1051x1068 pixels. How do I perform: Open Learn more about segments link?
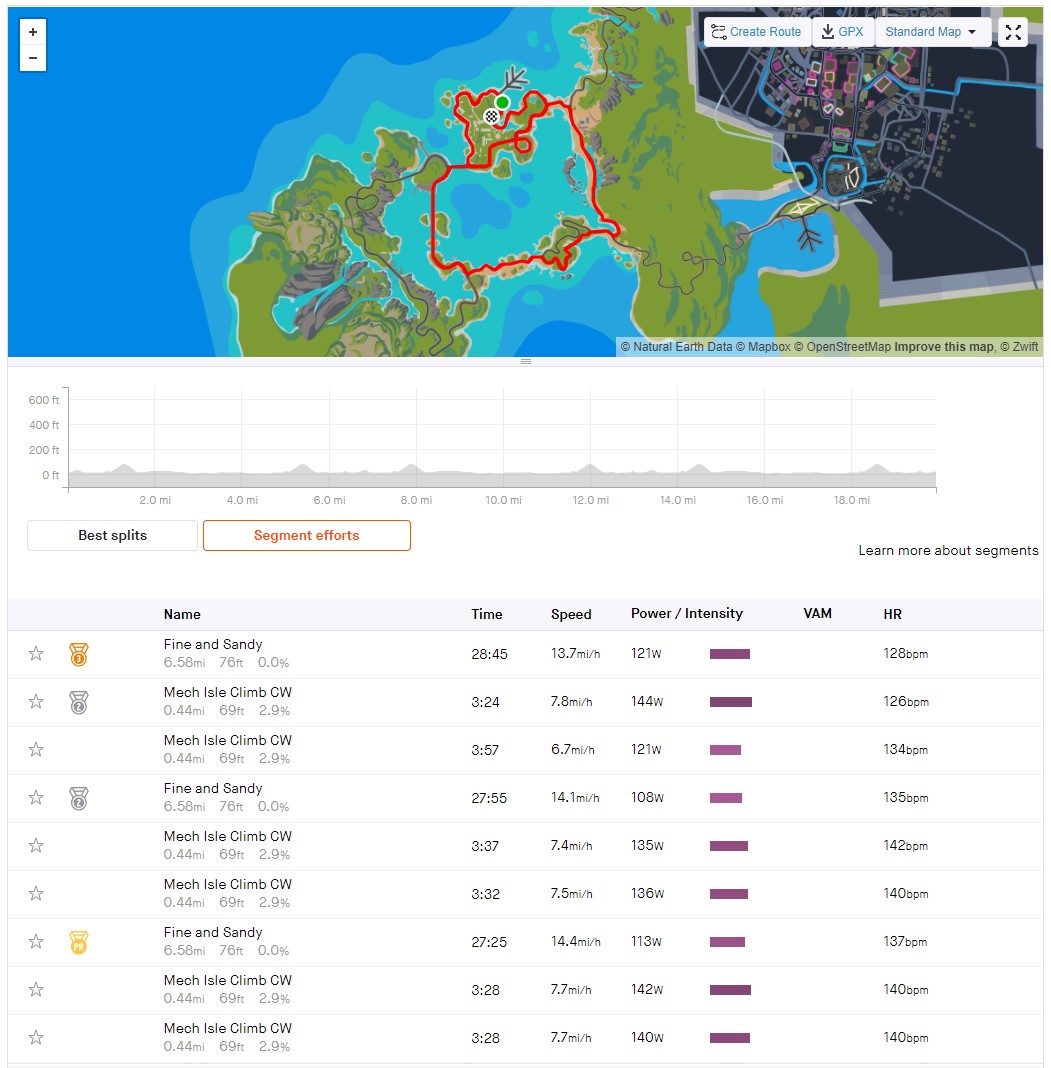(x=948, y=550)
